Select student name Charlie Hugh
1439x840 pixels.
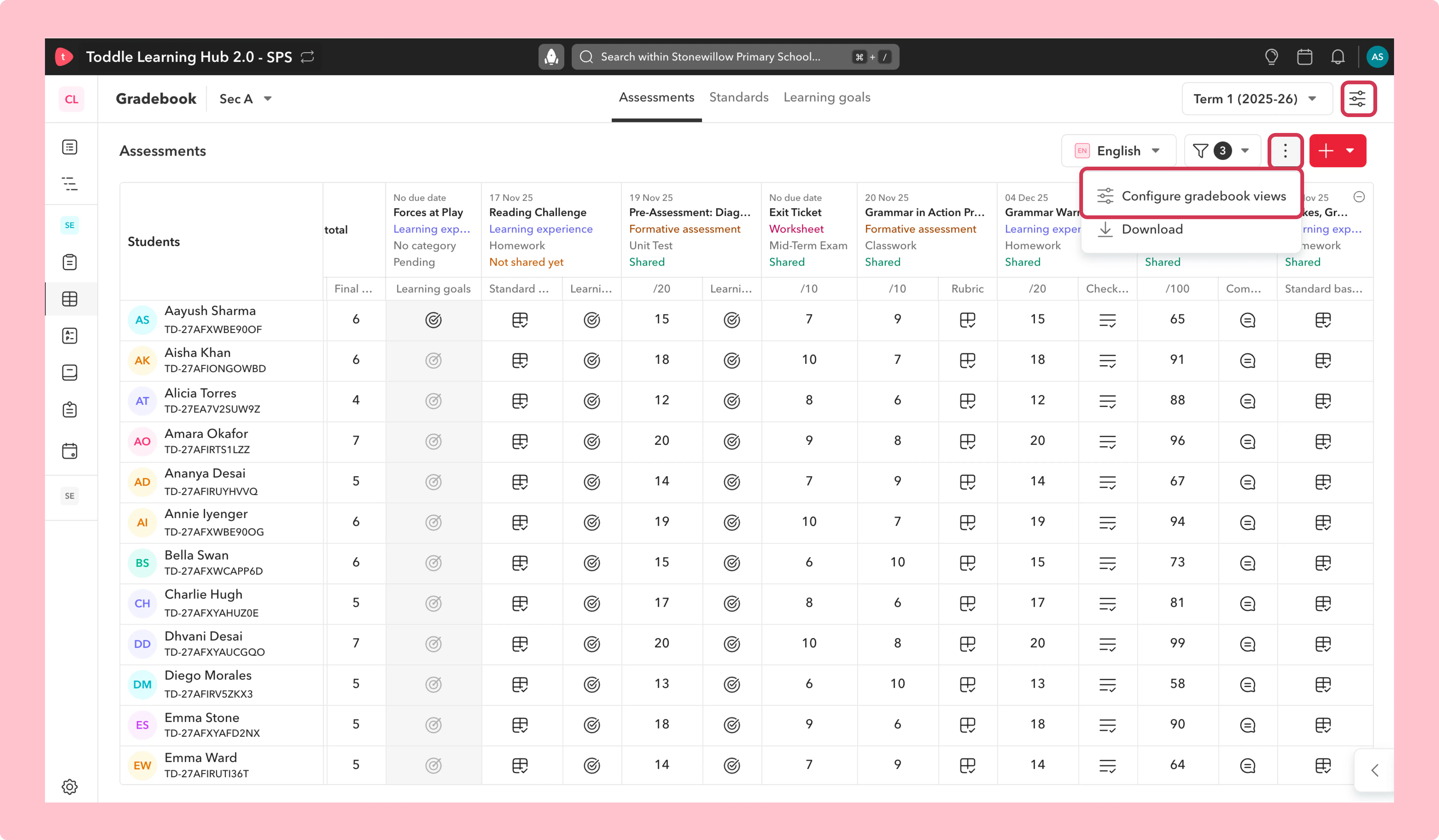click(x=203, y=595)
